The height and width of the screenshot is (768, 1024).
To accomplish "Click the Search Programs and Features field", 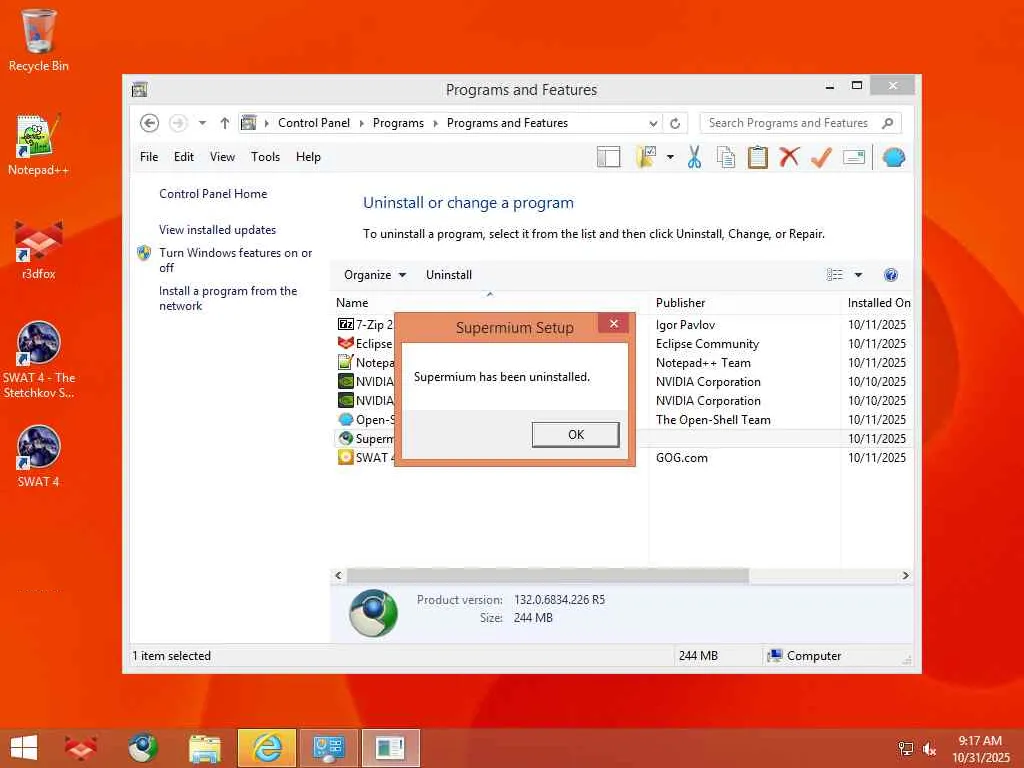I will pyautogui.click(x=788, y=123).
